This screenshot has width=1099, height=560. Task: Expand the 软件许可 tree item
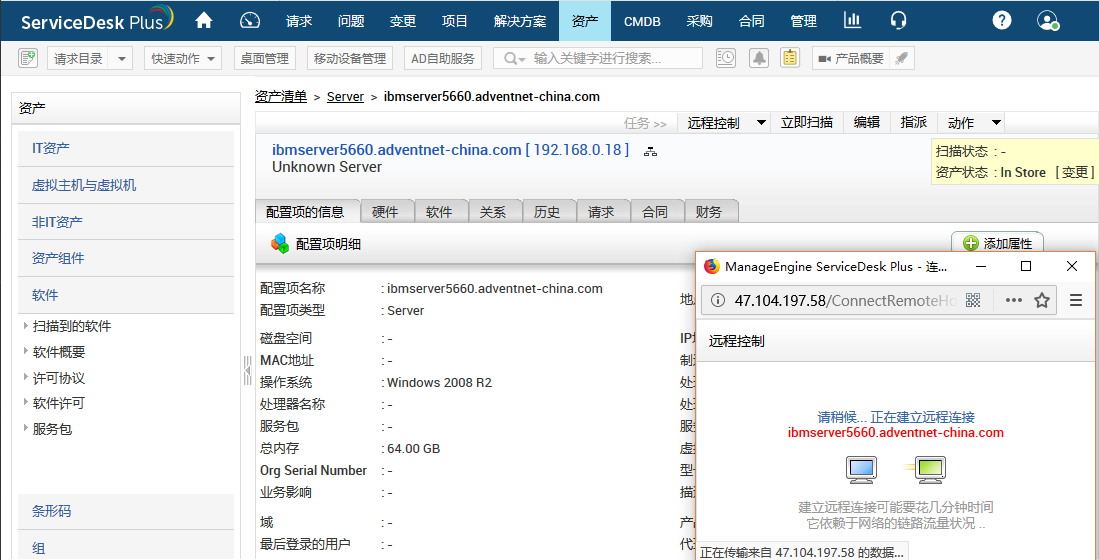26,402
